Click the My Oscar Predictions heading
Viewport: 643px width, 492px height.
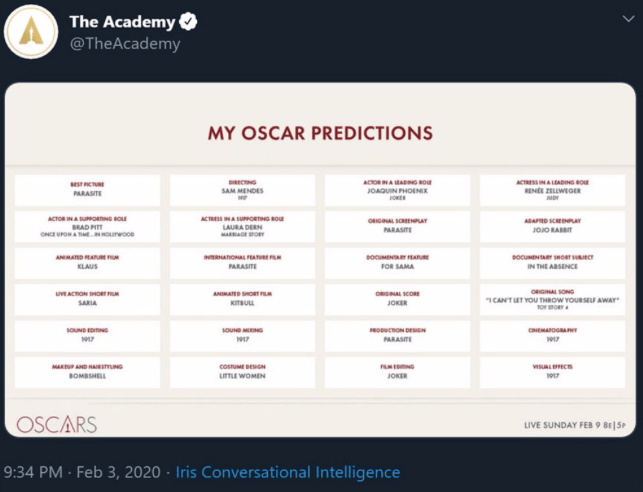pyautogui.click(x=320, y=133)
